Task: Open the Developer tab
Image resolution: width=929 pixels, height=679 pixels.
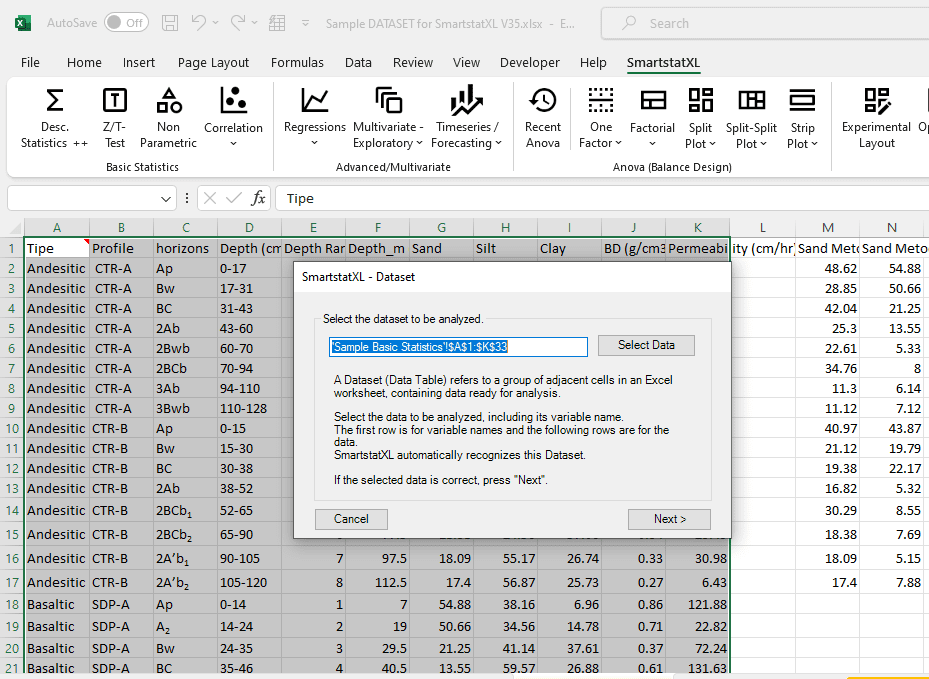Action: tap(530, 62)
